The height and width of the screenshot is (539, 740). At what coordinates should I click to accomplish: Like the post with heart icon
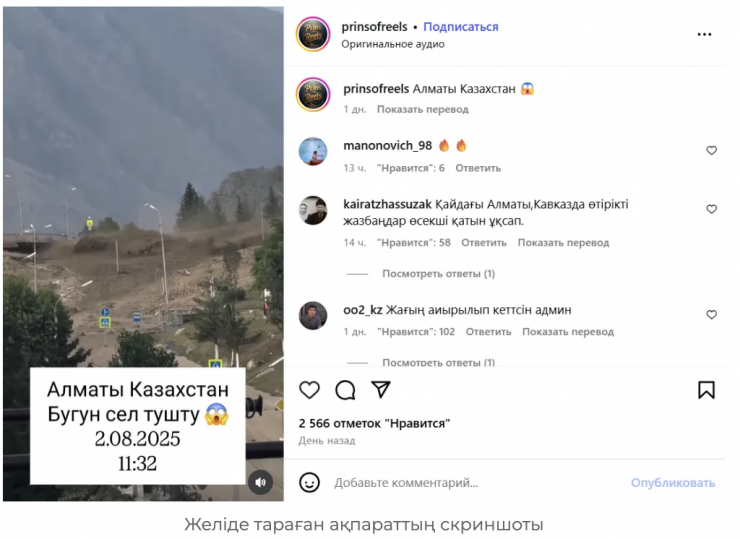pyautogui.click(x=310, y=390)
